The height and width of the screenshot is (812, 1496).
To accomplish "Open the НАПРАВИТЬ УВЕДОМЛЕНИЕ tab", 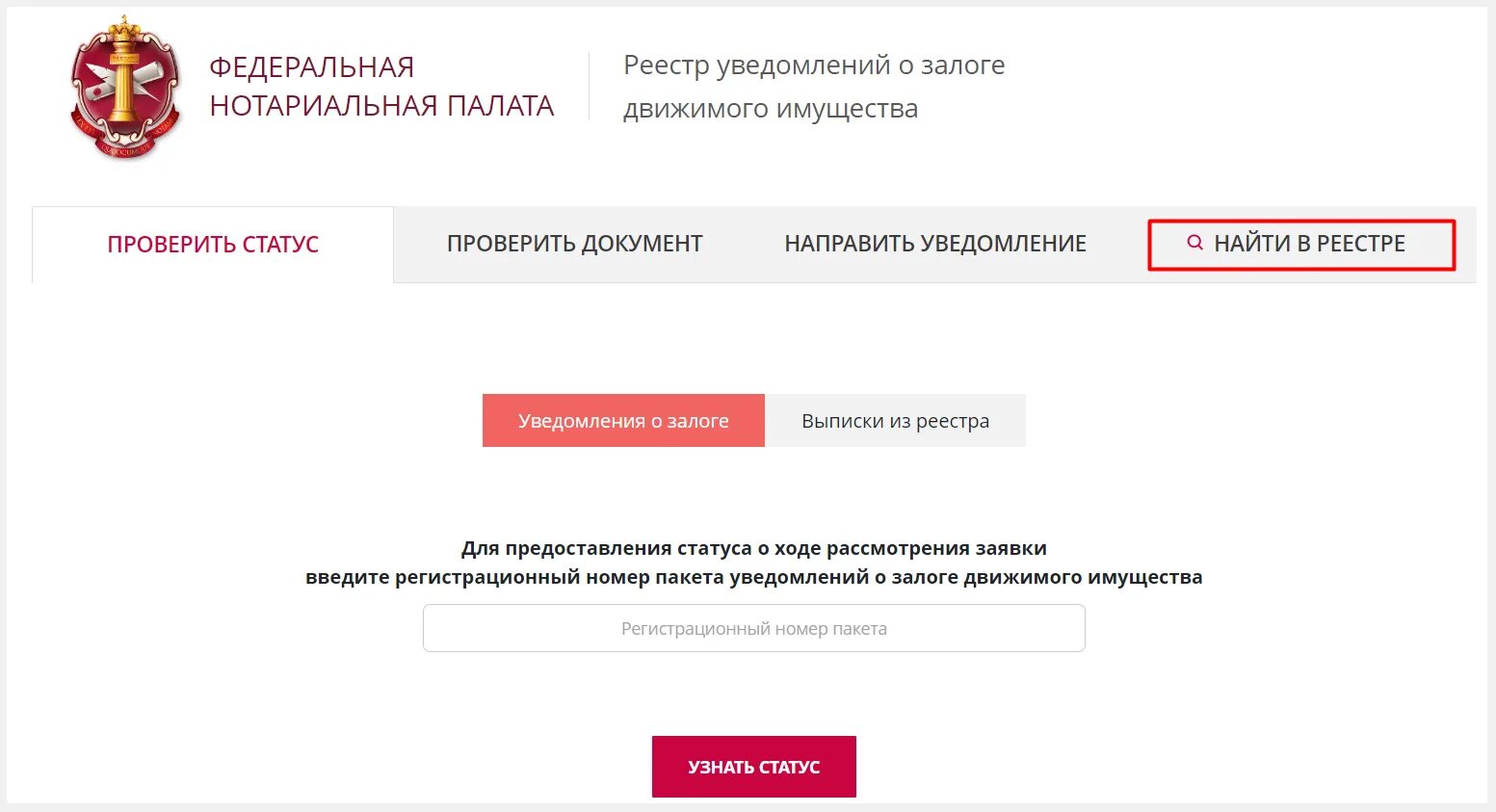I will [x=935, y=244].
